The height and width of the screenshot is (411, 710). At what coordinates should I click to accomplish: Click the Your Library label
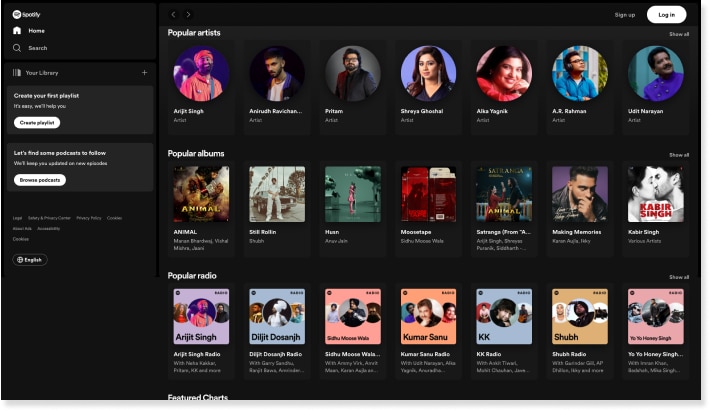[x=42, y=73]
